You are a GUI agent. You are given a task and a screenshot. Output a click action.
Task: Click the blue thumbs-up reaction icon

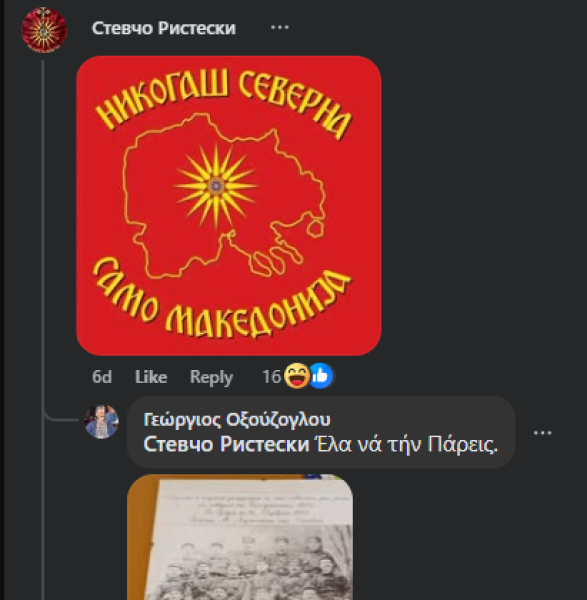pos(321,376)
